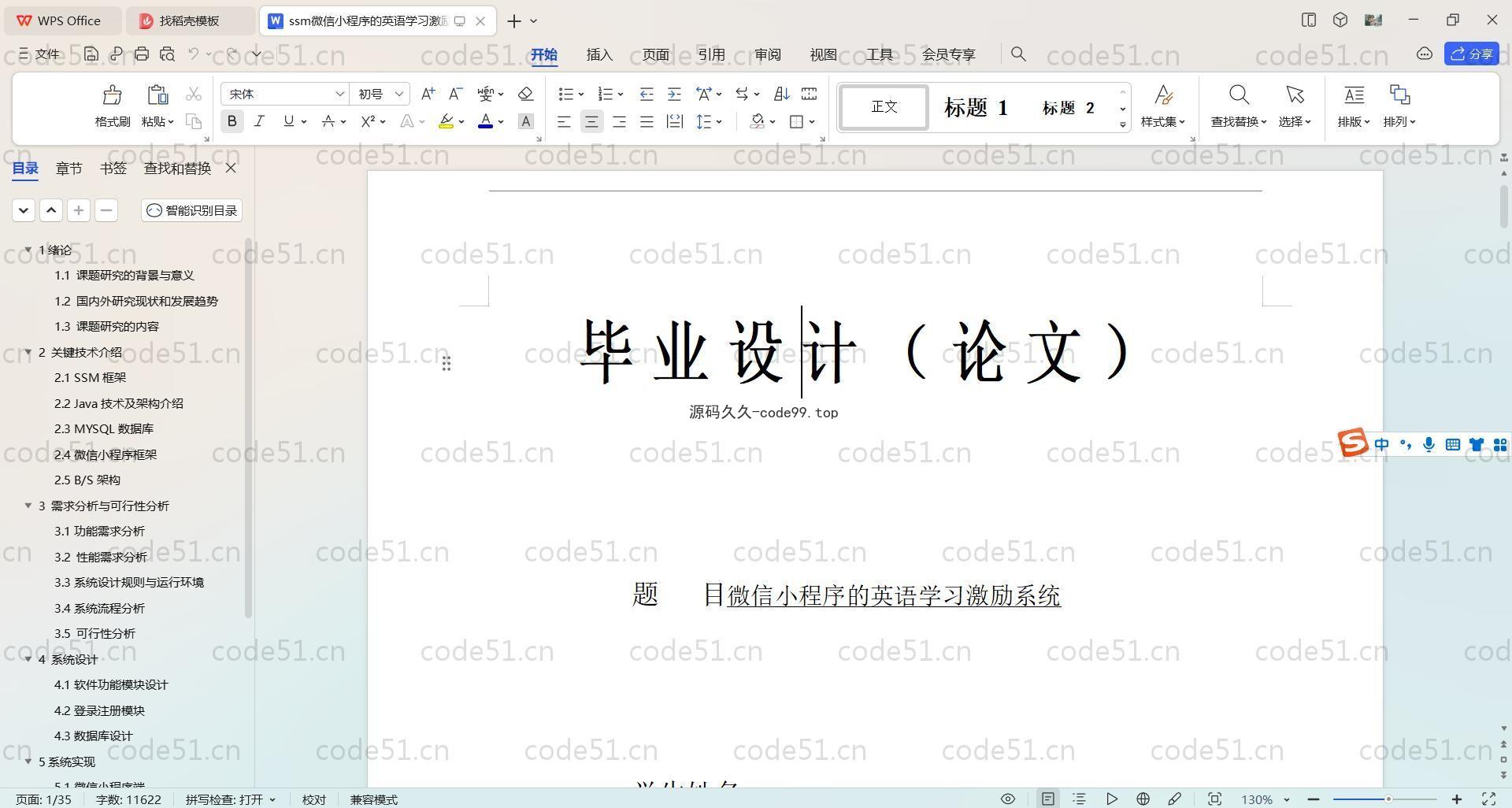Screen dimensions: 1512x808
Task: Increase font size with A+ icon
Action: pos(428,94)
